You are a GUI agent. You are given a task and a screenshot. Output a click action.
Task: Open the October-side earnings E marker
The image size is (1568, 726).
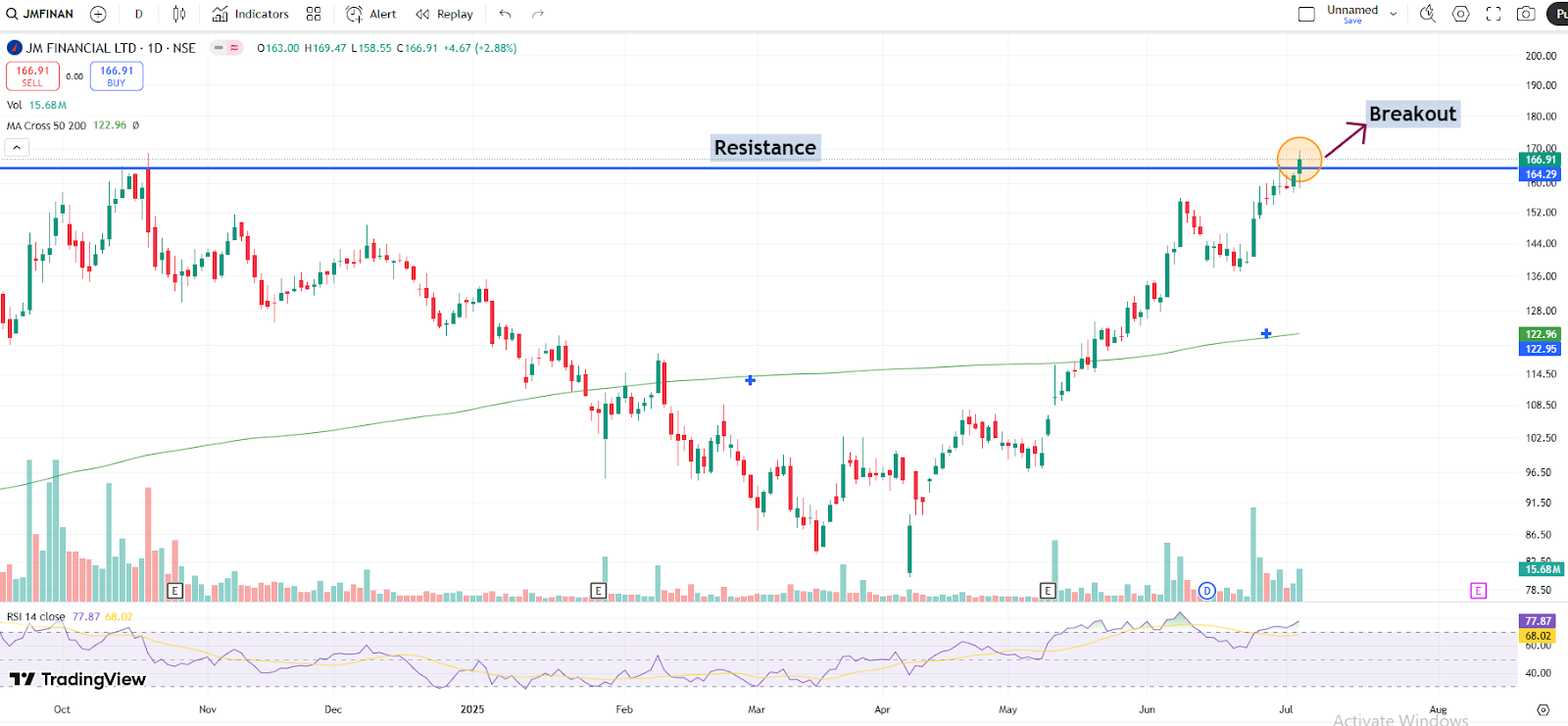pyautogui.click(x=174, y=591)
